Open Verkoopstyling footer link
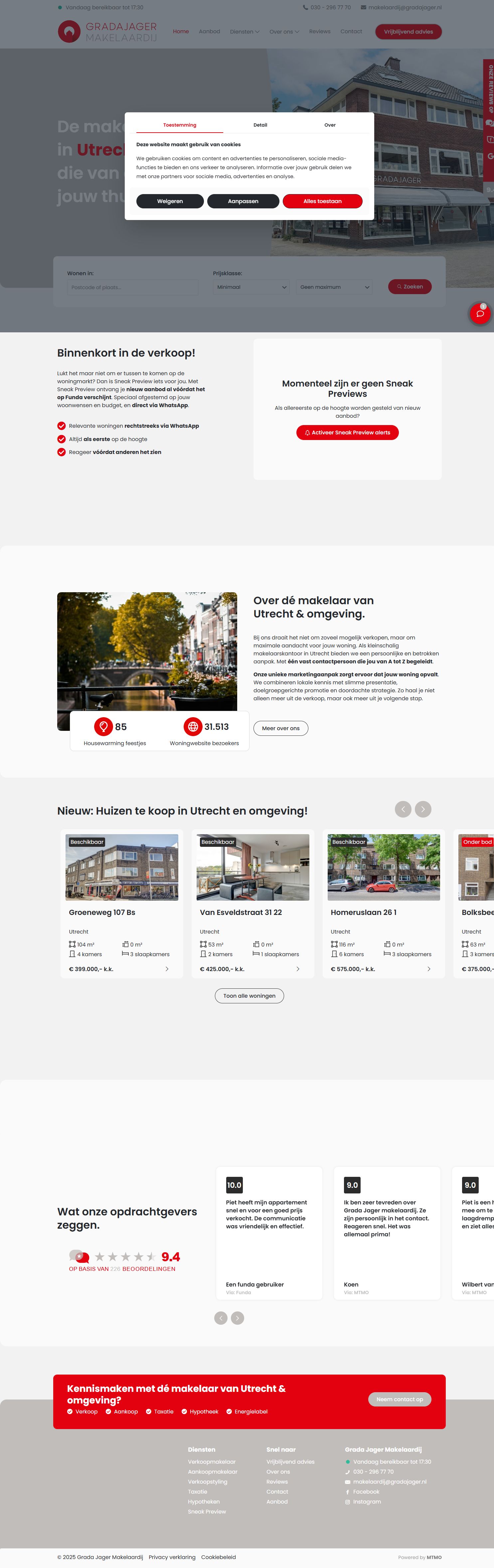 (208, 1482)
